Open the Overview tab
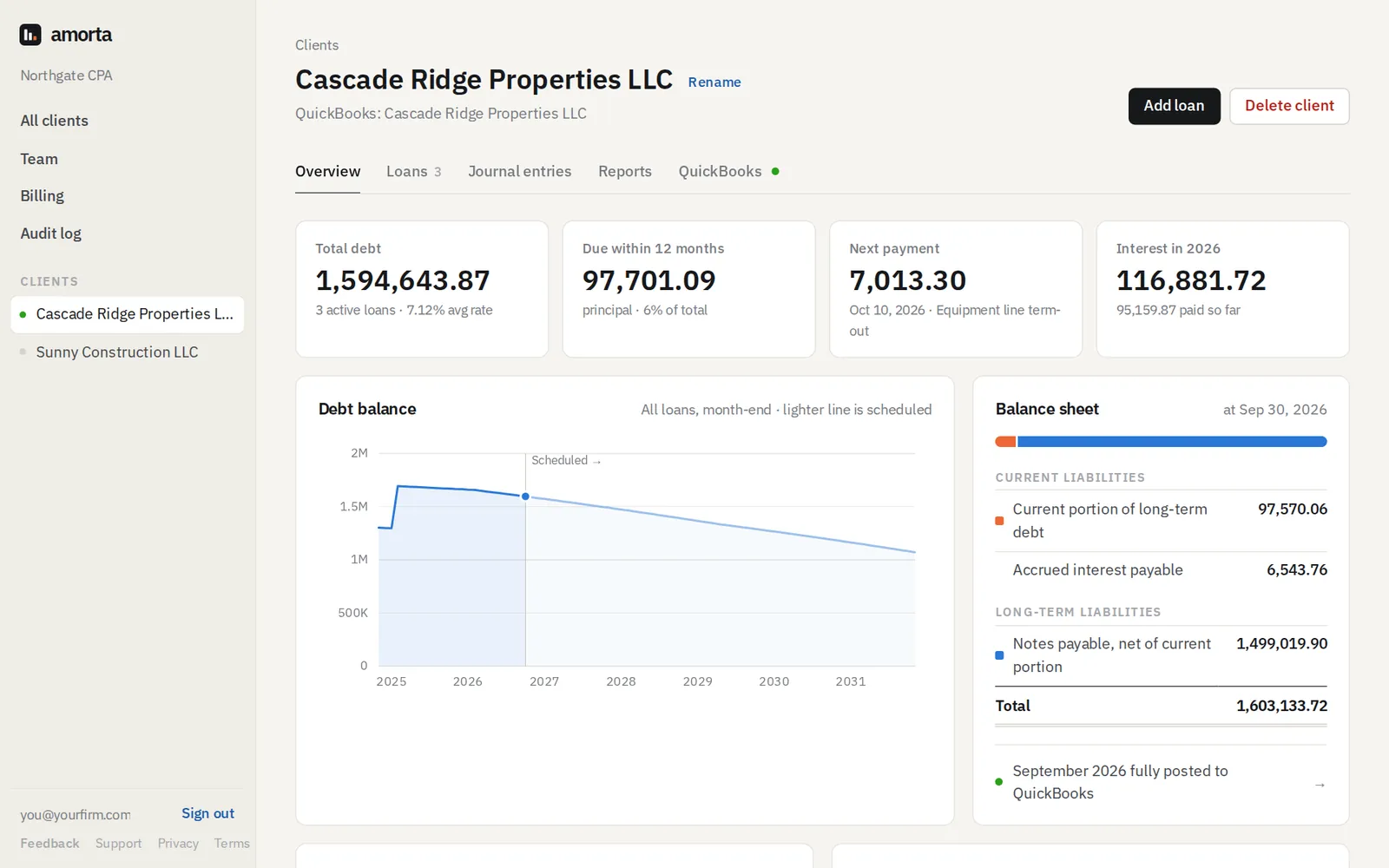Viewport: 1389px width, 868px height. 327,171
